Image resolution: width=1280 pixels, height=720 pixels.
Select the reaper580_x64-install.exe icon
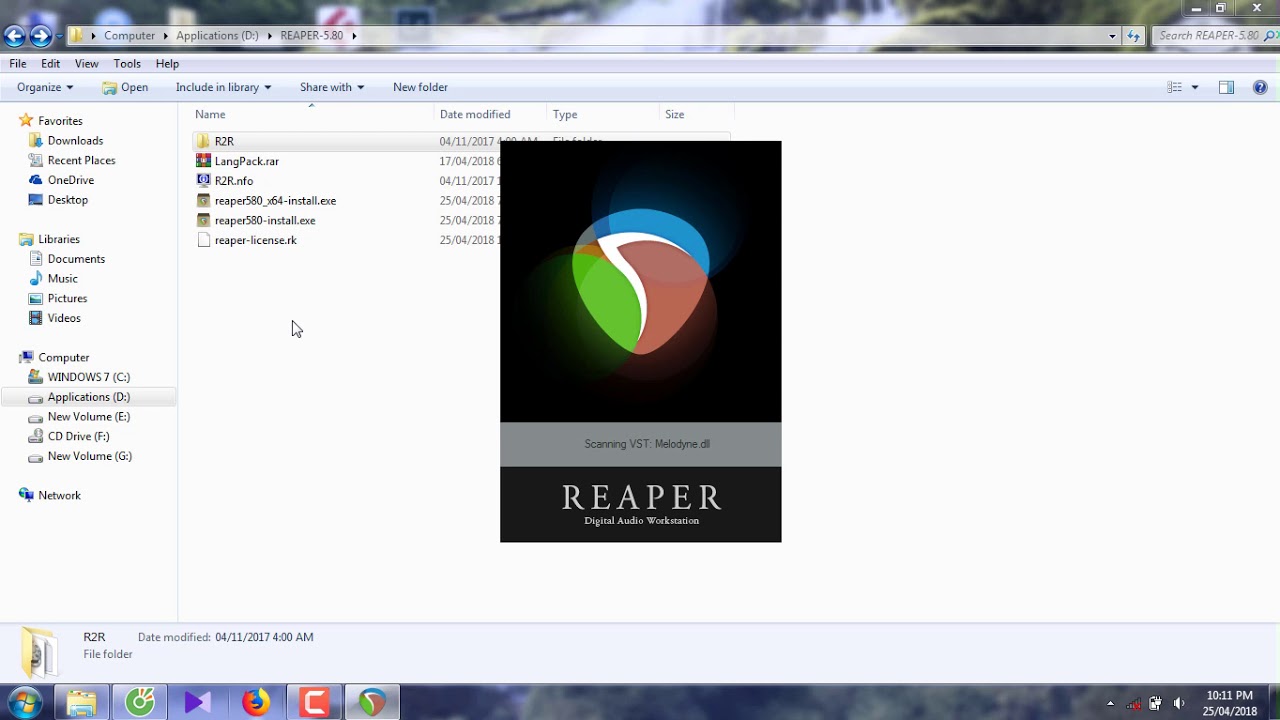click(x=203, y=200)
